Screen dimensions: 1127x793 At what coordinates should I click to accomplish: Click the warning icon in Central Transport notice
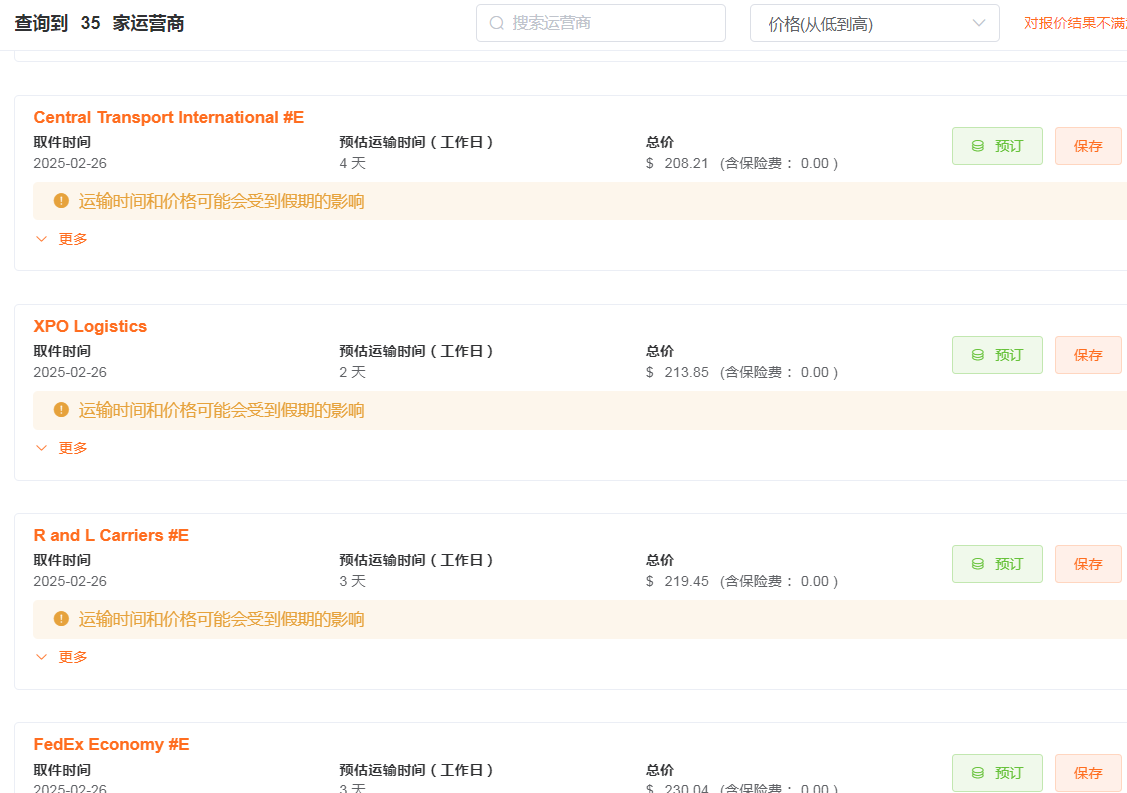pyautogui.click(x=61, y=201)
